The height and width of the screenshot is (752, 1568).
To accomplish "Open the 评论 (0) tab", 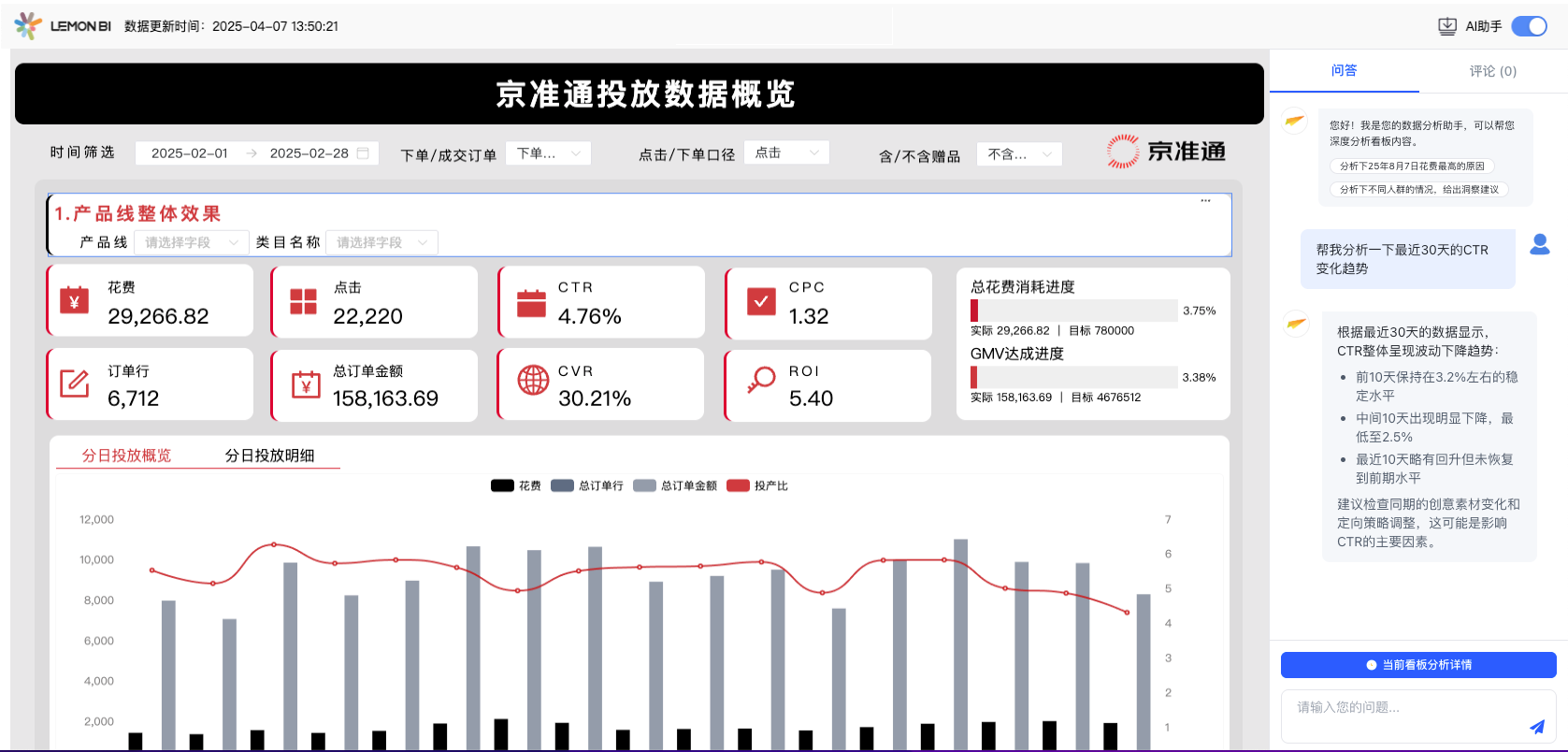I will coord(1492,71).
